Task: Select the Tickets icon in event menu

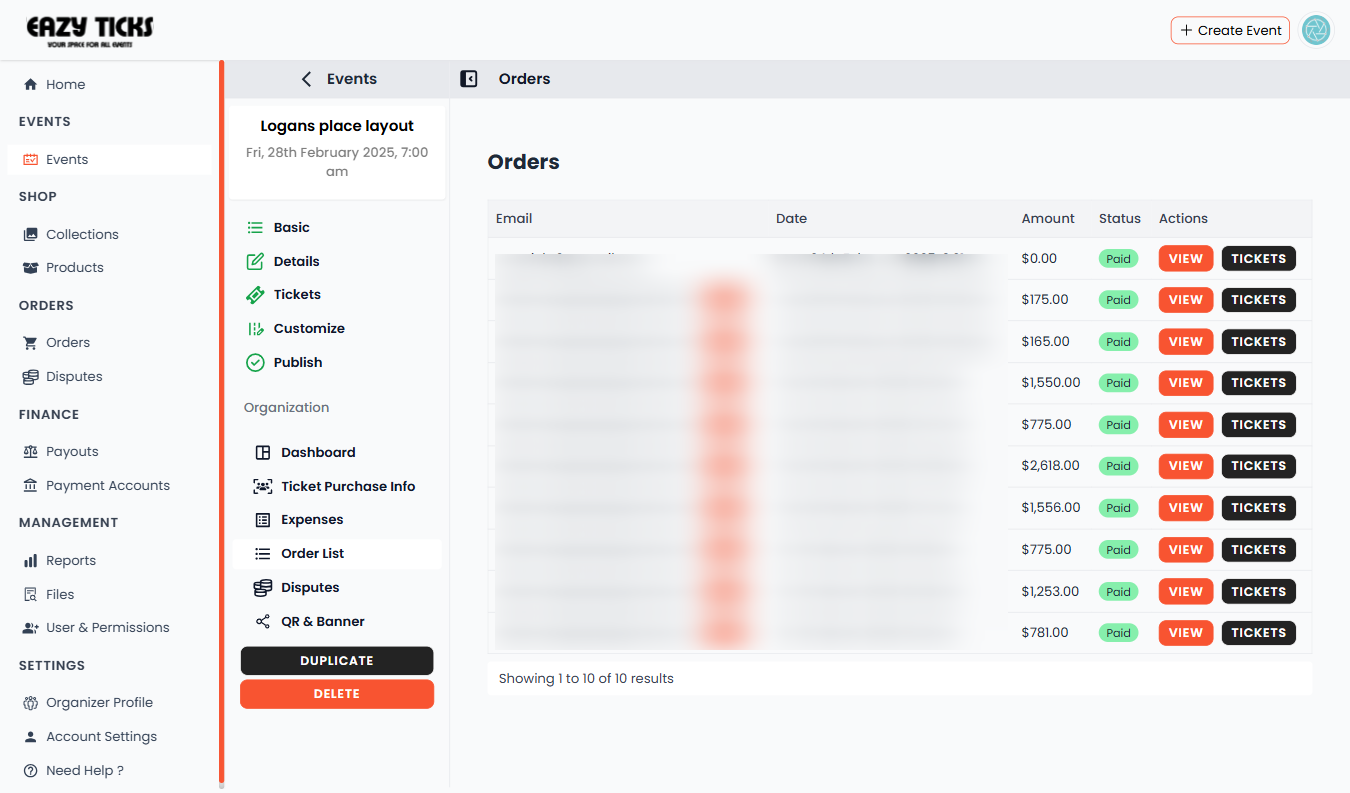Action: 256,294
